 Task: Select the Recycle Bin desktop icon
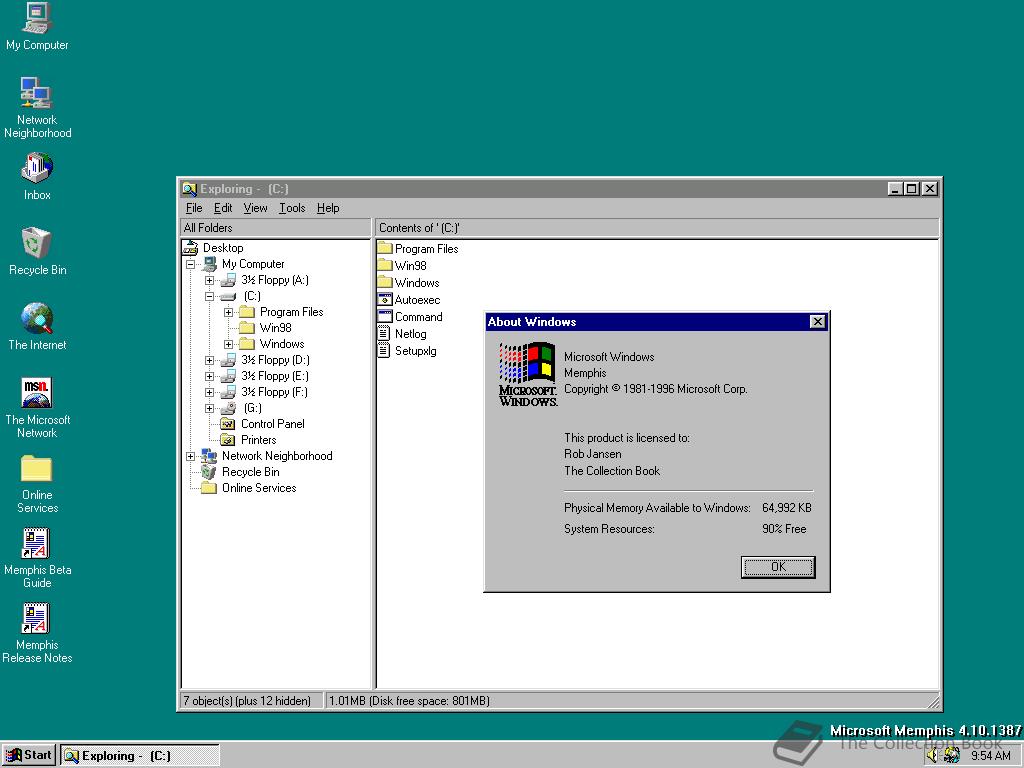(37, 243)
